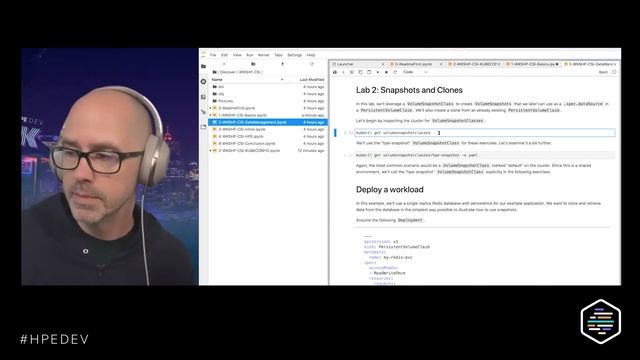Click New Launcher plus in file browser
Screen dimensions: 640x360
click(x=224, y=64)
